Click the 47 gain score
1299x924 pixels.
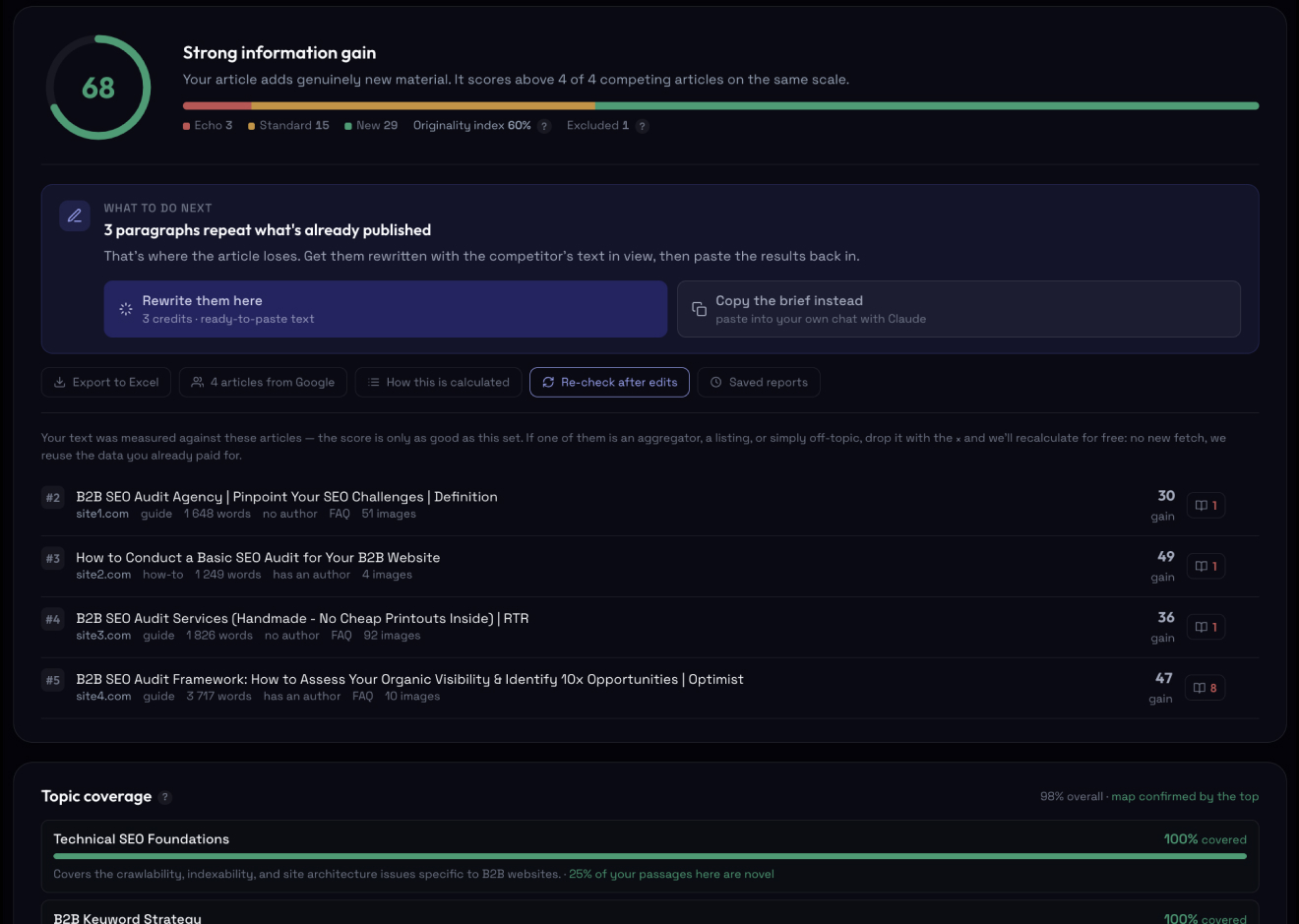click(x=1164, y=679)
